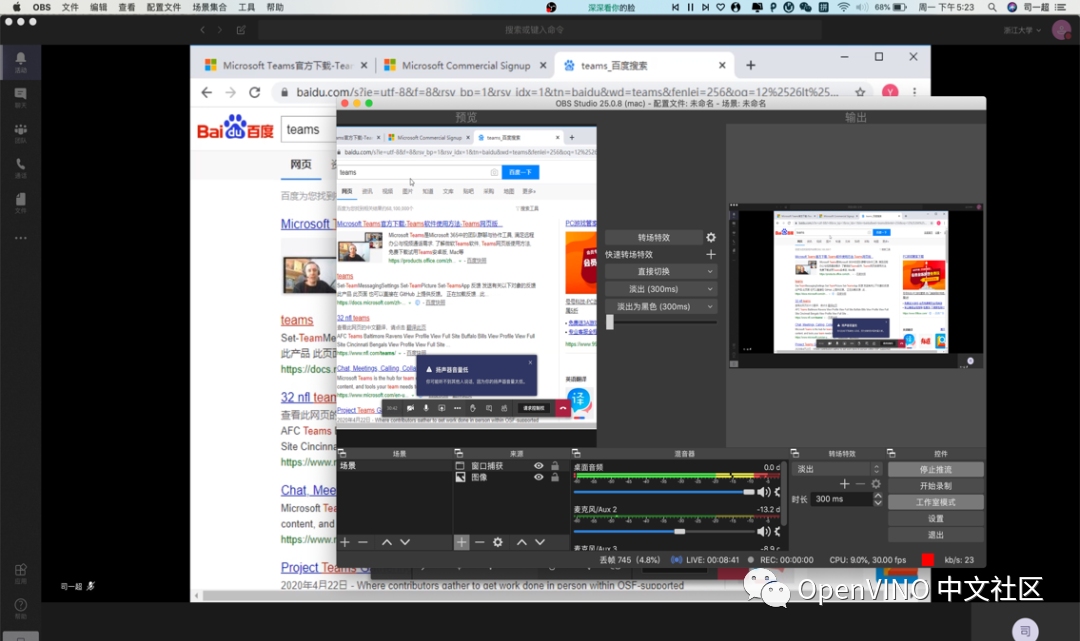
Task: Bookmark the page with the star icon
Action: point(860,92)
